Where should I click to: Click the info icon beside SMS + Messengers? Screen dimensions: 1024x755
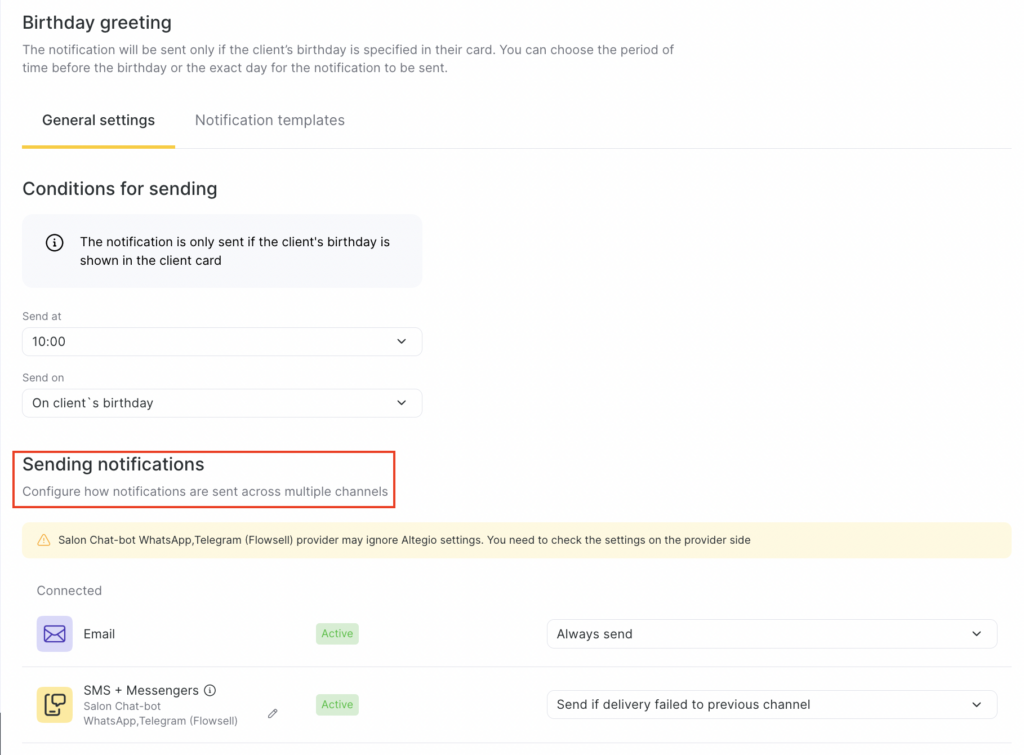point(210,690)
